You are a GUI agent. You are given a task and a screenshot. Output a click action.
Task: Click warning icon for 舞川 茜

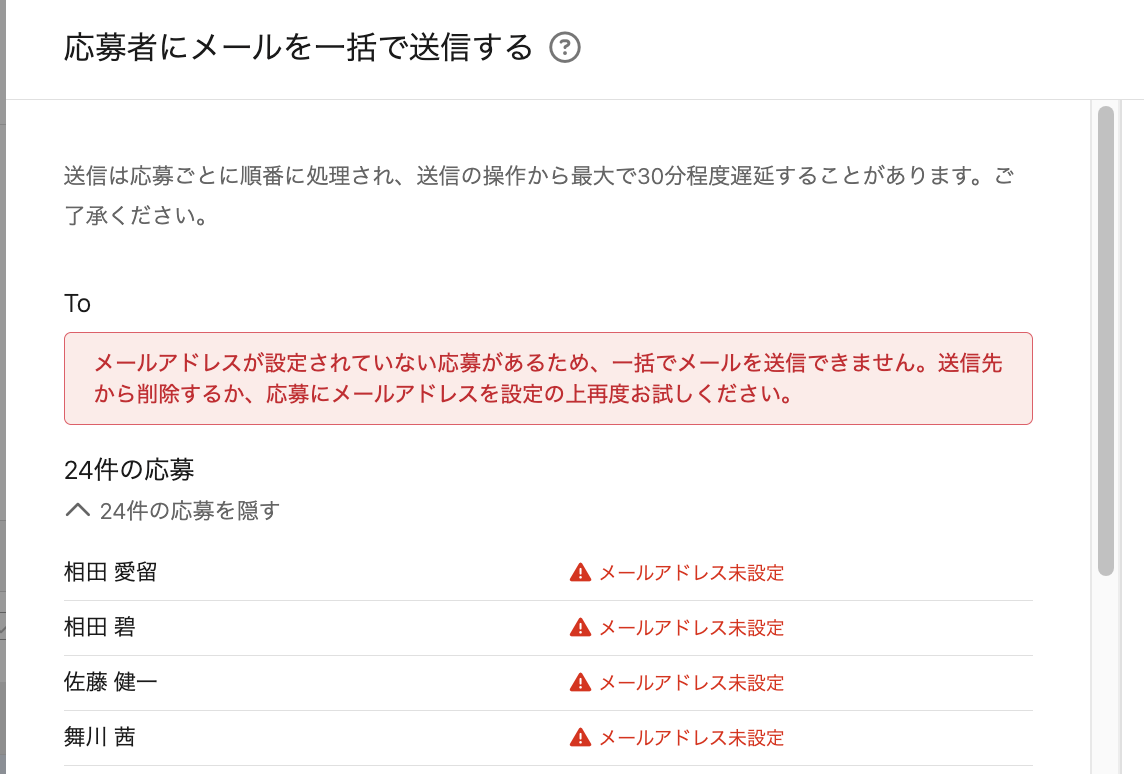coord(580,738)
